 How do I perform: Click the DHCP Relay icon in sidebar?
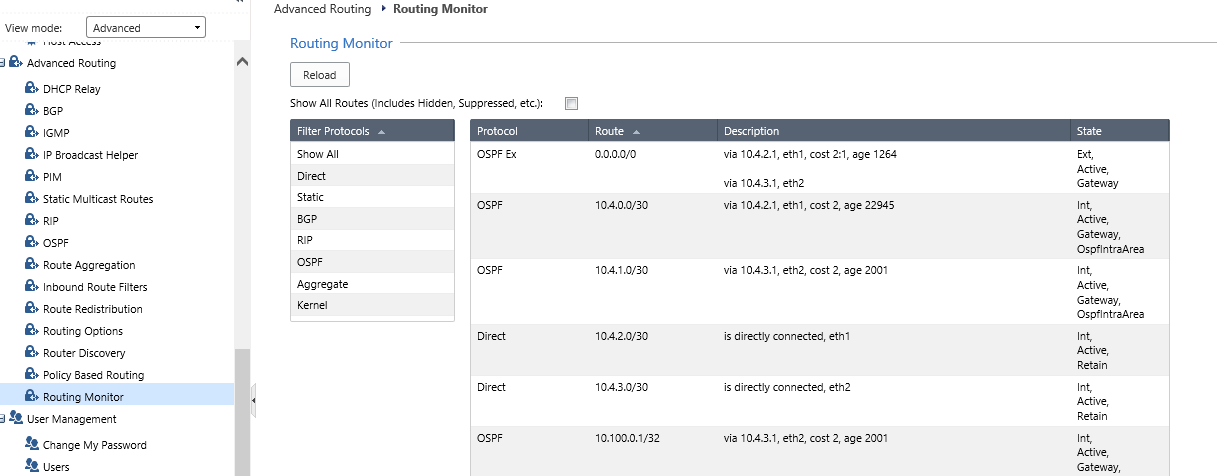coord(31,89)
